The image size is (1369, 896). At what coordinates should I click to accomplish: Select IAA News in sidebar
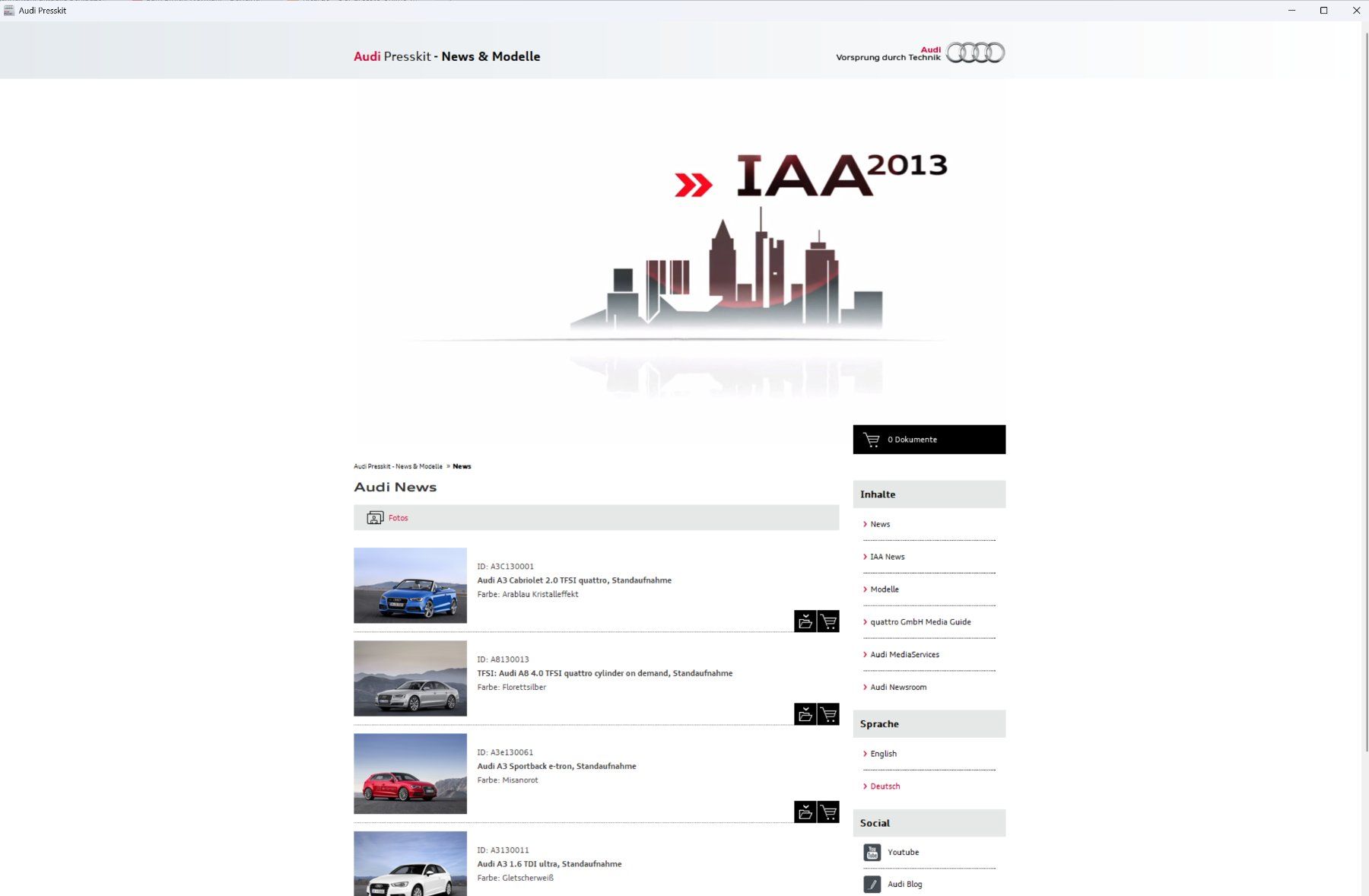point(887,557)
